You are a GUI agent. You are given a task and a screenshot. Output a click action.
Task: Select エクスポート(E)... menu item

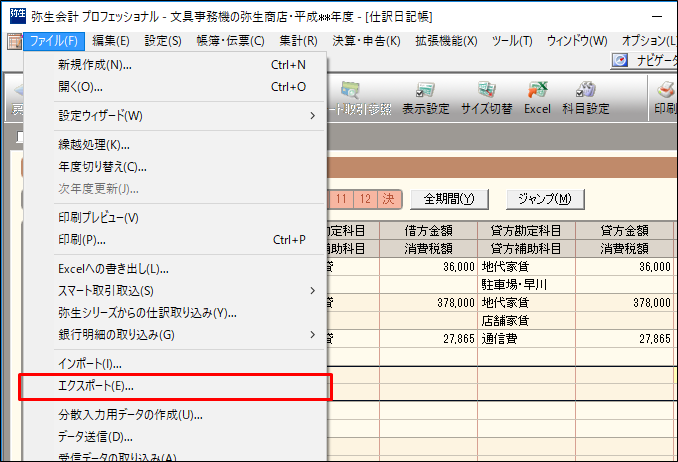pyautogui.click(x=175, y=387)
